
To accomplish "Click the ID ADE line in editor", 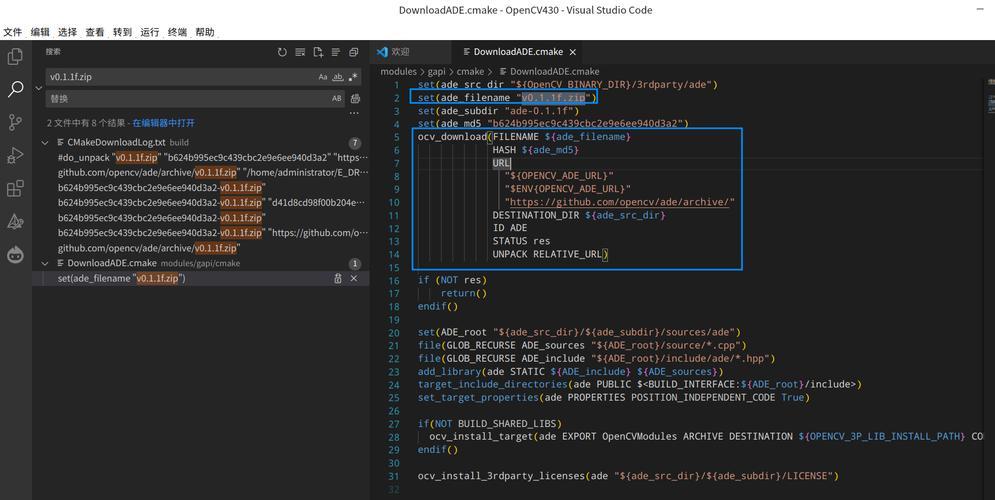I will [510, 228].
